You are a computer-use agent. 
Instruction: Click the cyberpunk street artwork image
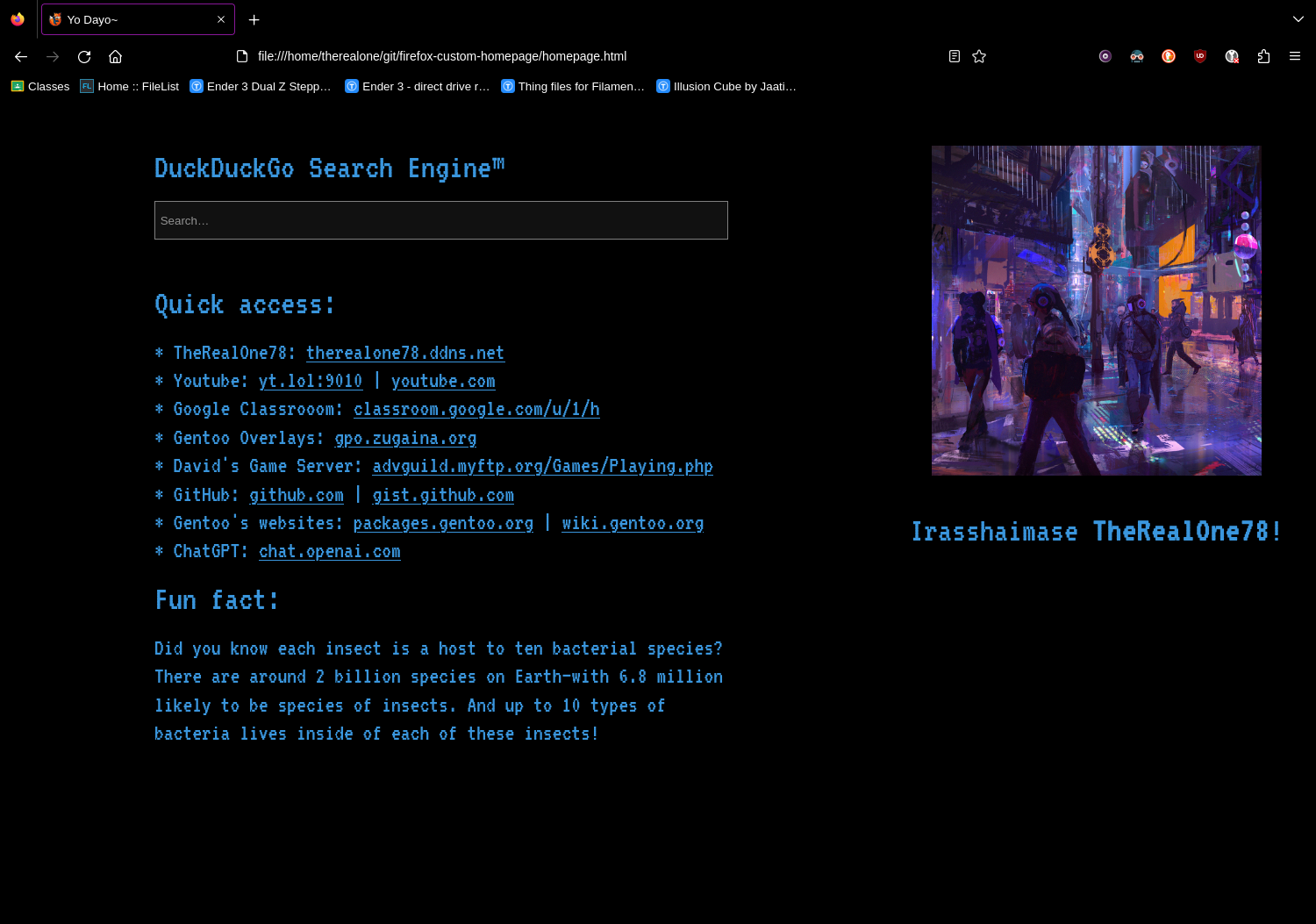click(x=1097, y=311)
